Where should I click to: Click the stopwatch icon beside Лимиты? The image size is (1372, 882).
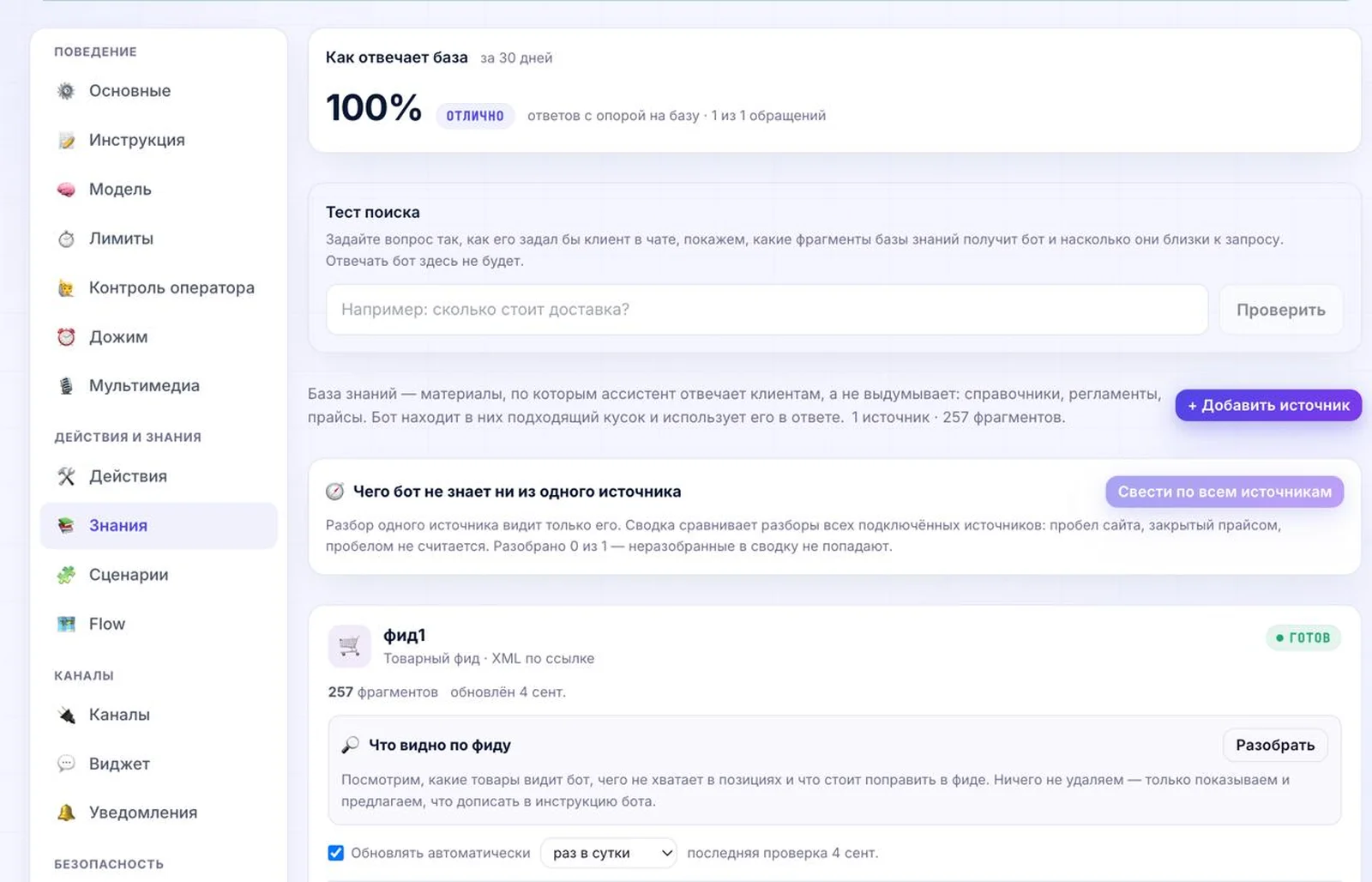[x=66, y=239]
